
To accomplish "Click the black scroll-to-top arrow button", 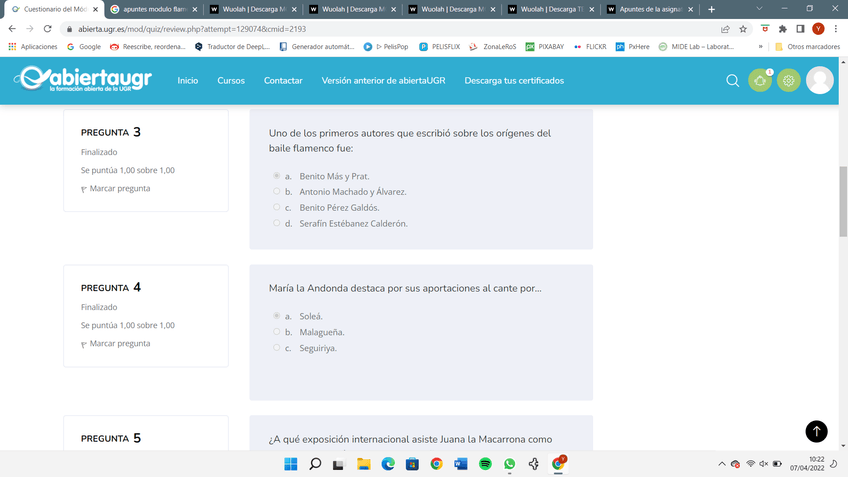I will tap(816, 431).
